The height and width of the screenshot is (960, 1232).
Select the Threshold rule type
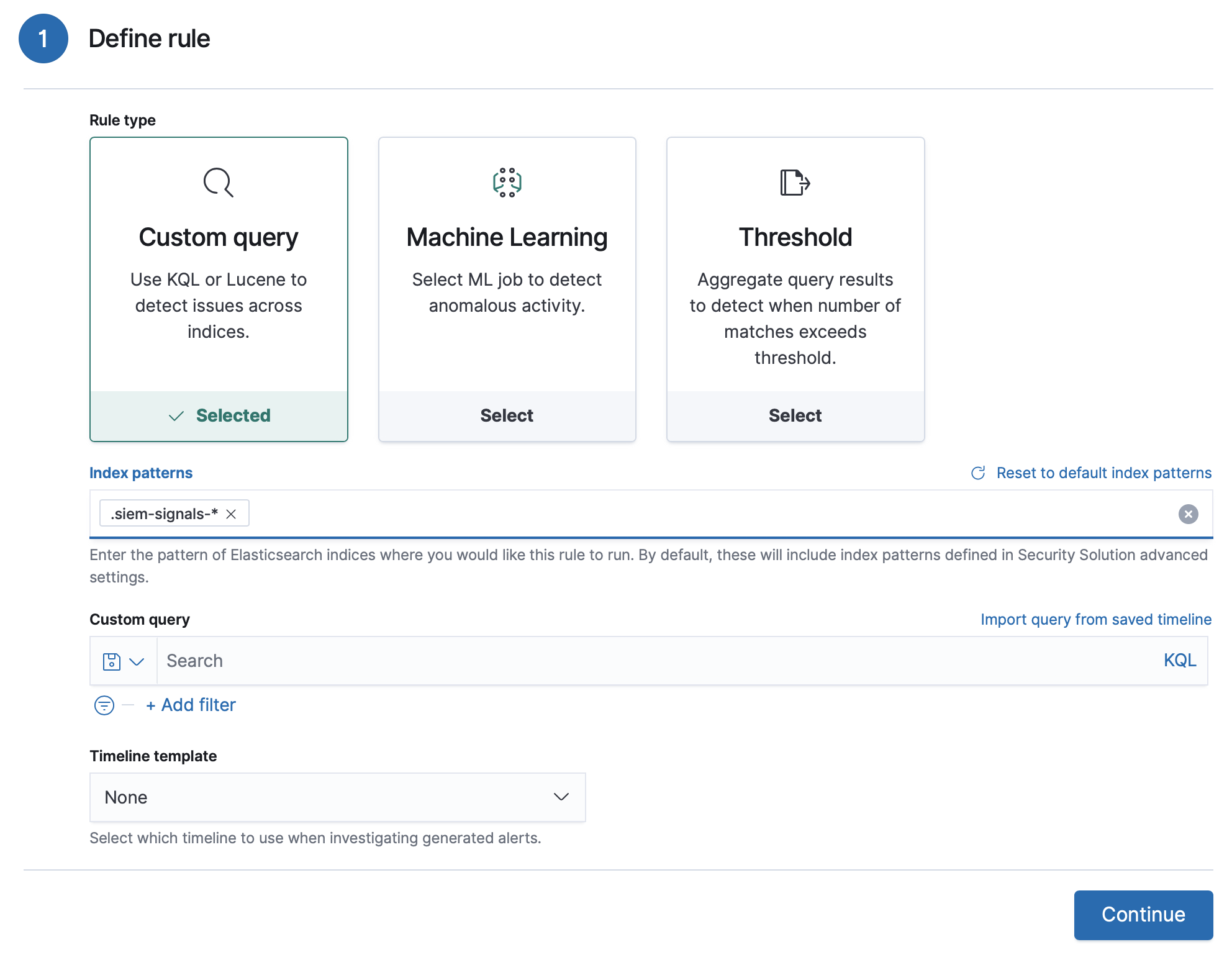click(795, 415)
